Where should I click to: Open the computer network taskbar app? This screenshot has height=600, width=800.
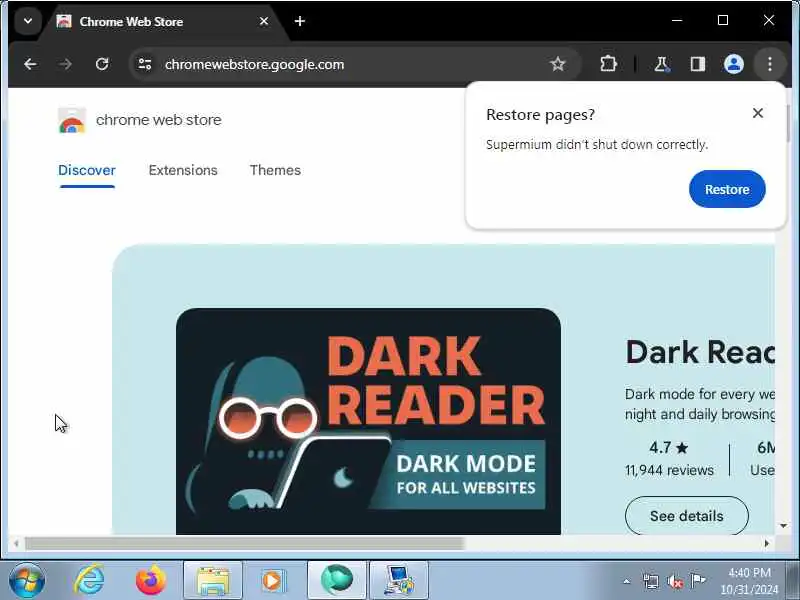399,581
